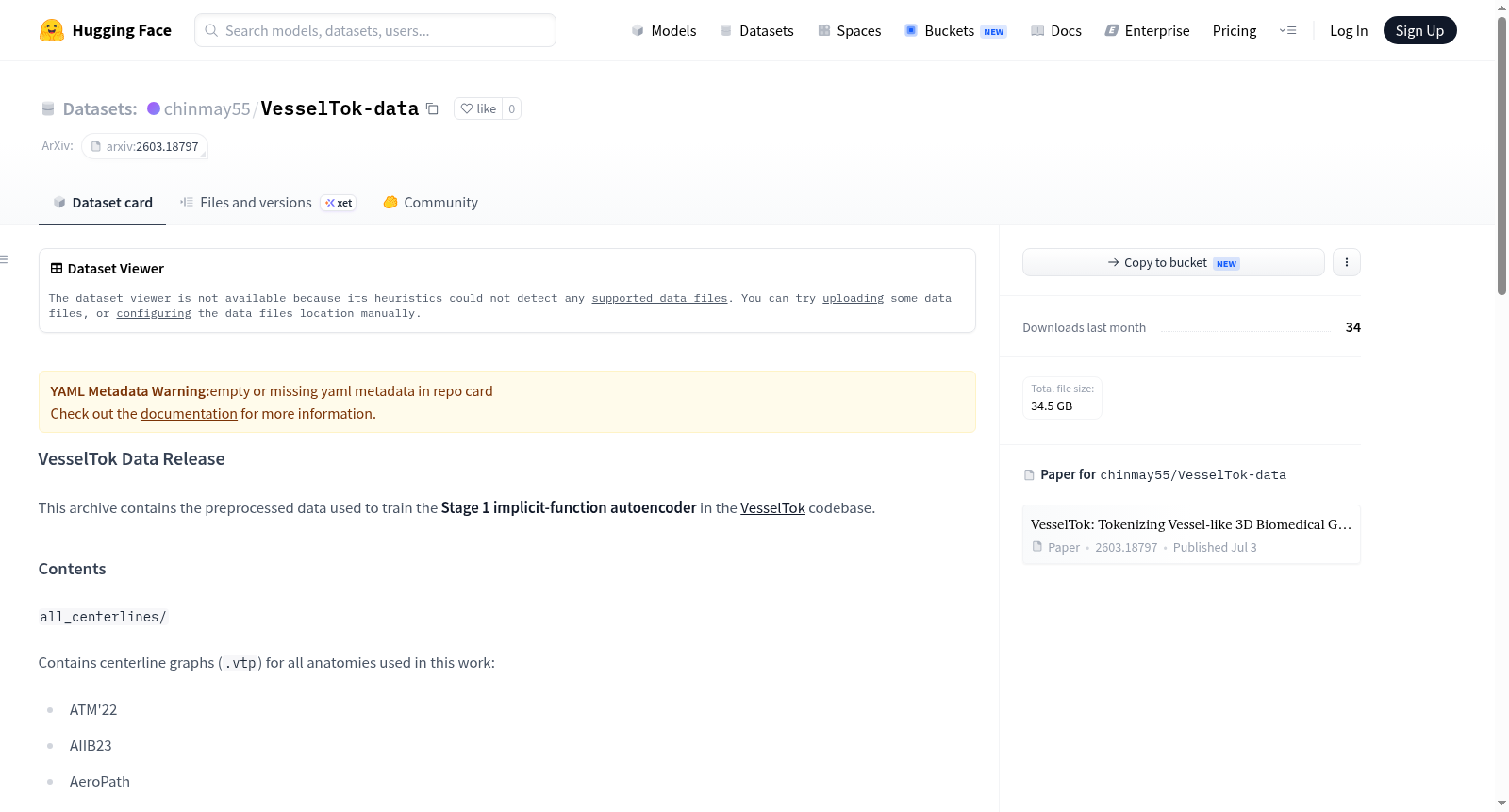This screenshot has height=812, width=1509.
Task: Click the Copy to bucket button
Action: point(1173,262)
